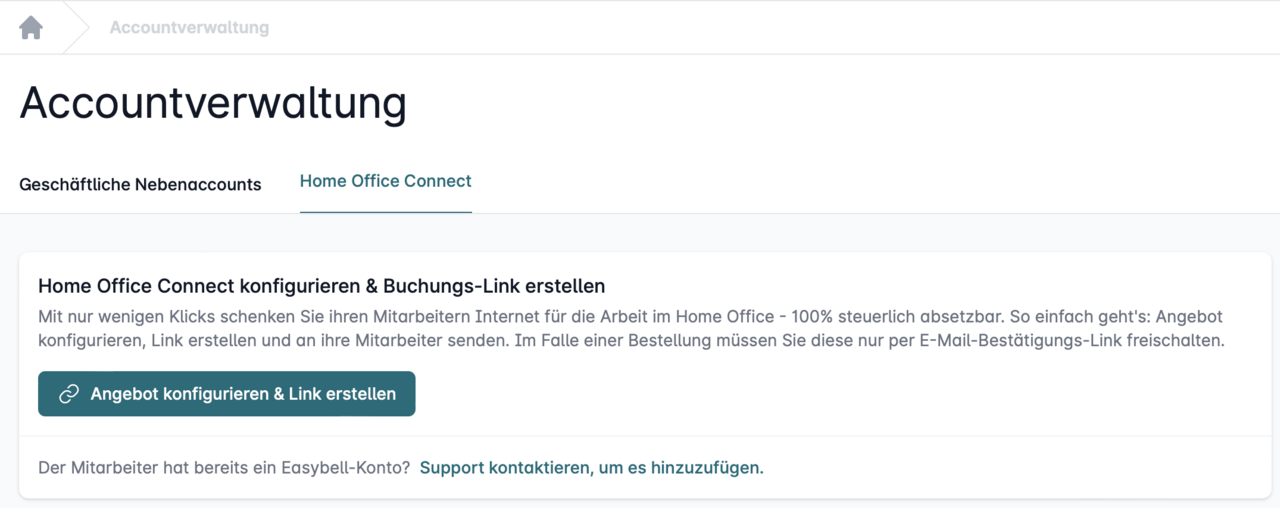The height and width of the screenshot is (508, 1280).
Task: Click the large Accountverwaltung page title
Action: click(x=213, y=103)
